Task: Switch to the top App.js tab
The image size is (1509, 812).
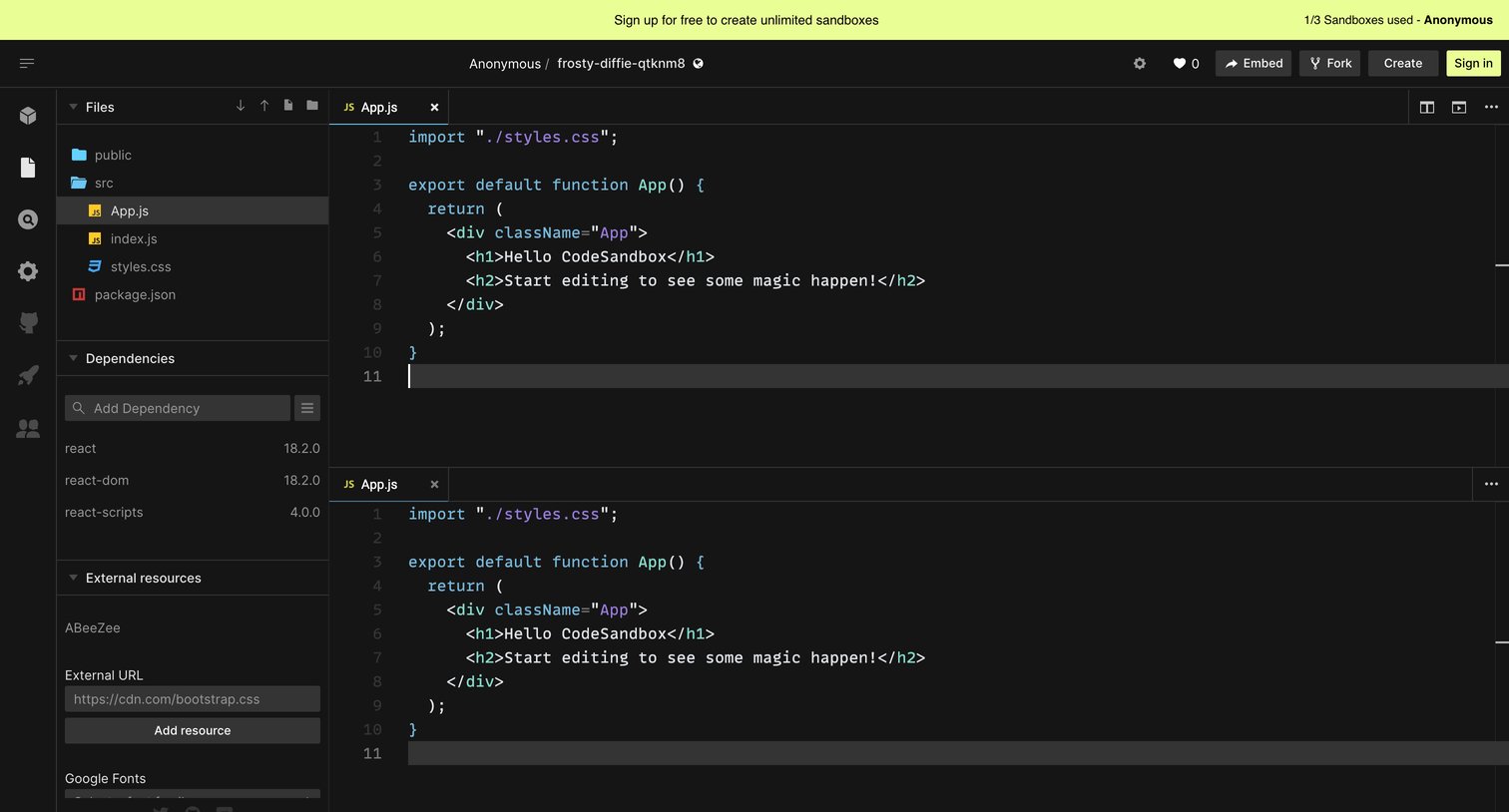Action: pyautogui.click(x=388, y=107)
